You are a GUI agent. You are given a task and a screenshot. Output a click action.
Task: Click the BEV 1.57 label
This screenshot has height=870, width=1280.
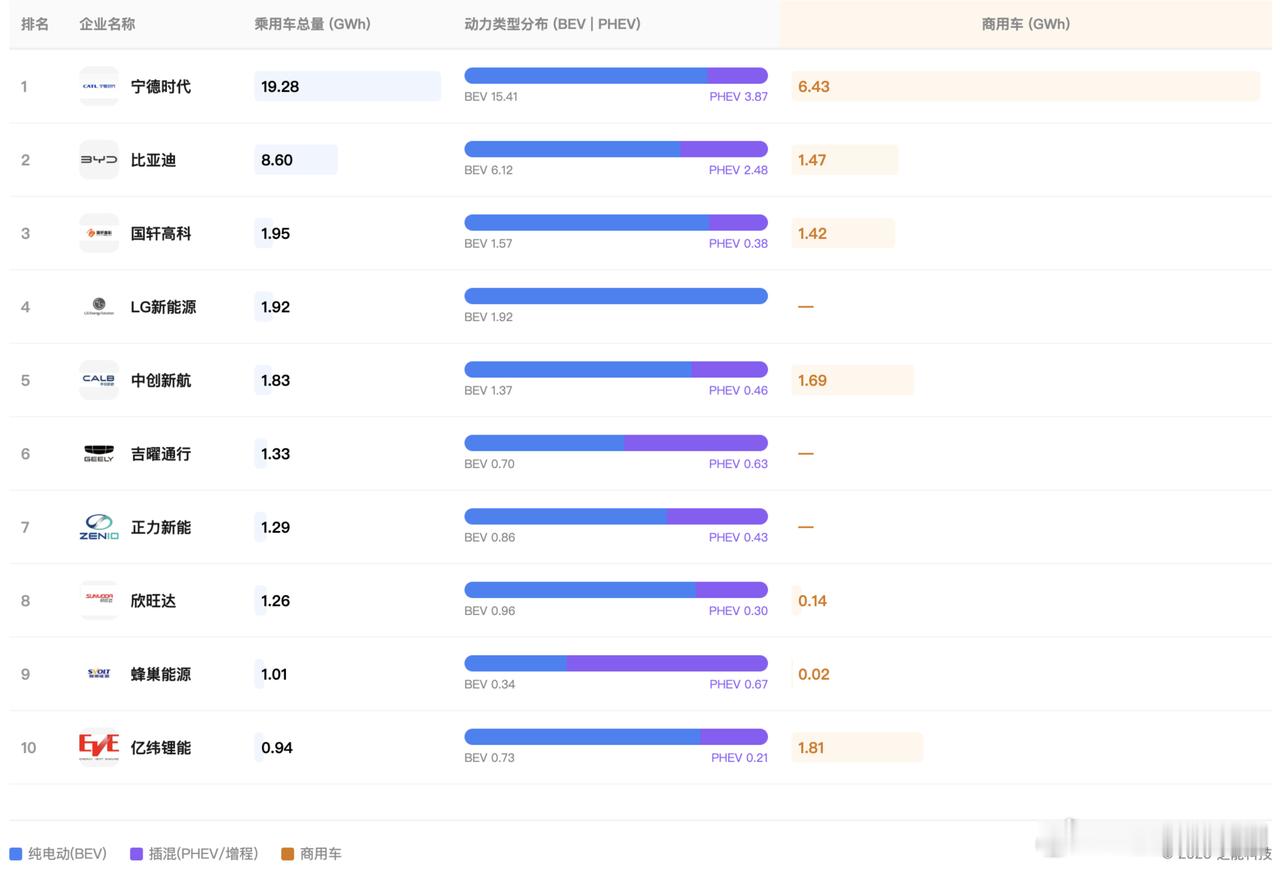pyautogui.click(x=489, y=244)
